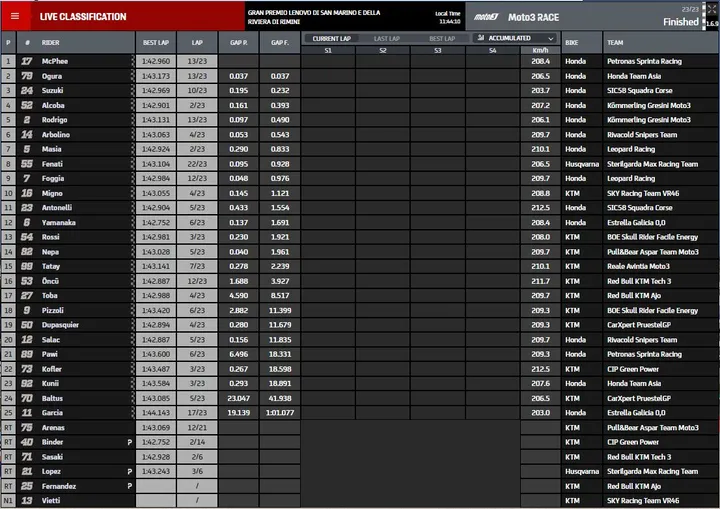Screen dimensions: 720x509
Task: Select rider Tatay's name
Action: 51,266
